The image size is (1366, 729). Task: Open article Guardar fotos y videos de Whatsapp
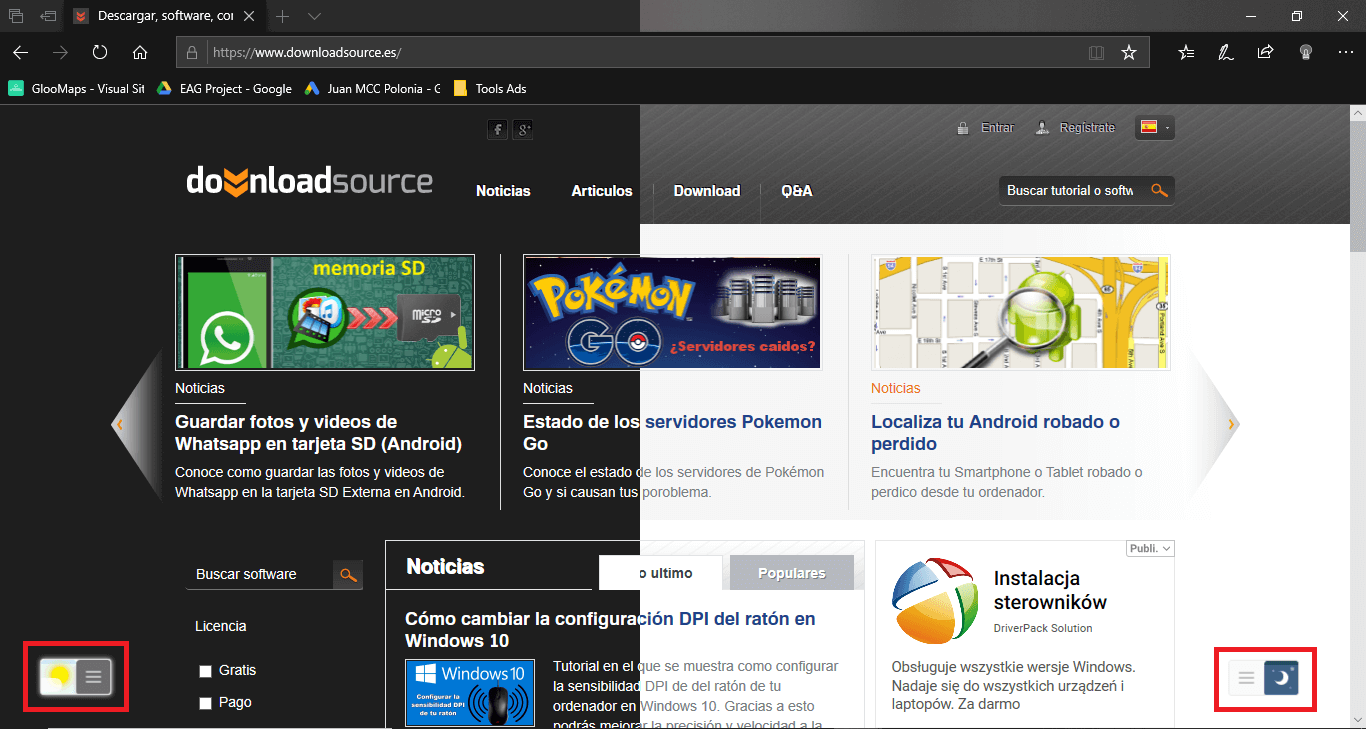tap(318, 432)
